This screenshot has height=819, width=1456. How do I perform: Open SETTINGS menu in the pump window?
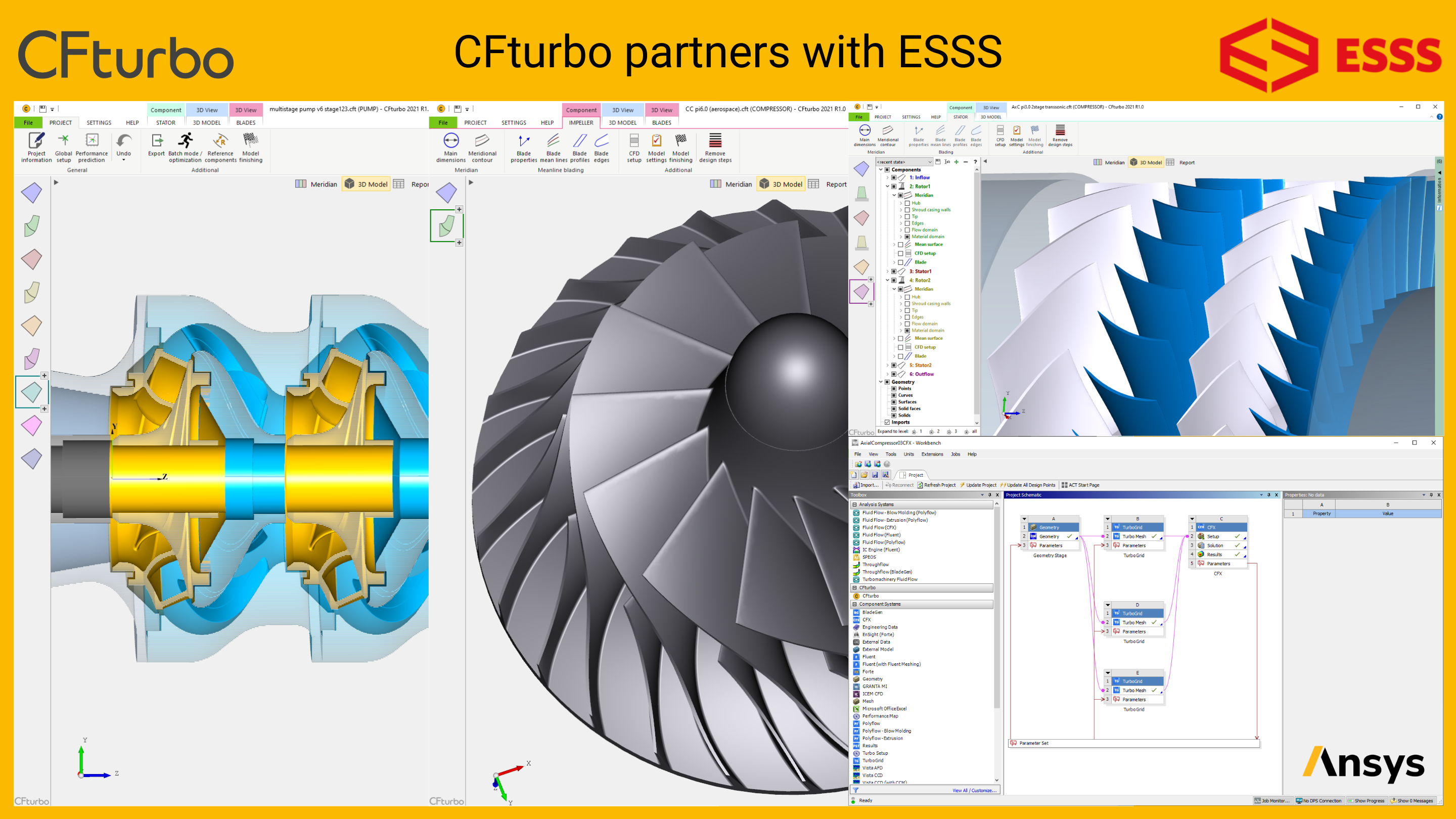tap(99, 123)
